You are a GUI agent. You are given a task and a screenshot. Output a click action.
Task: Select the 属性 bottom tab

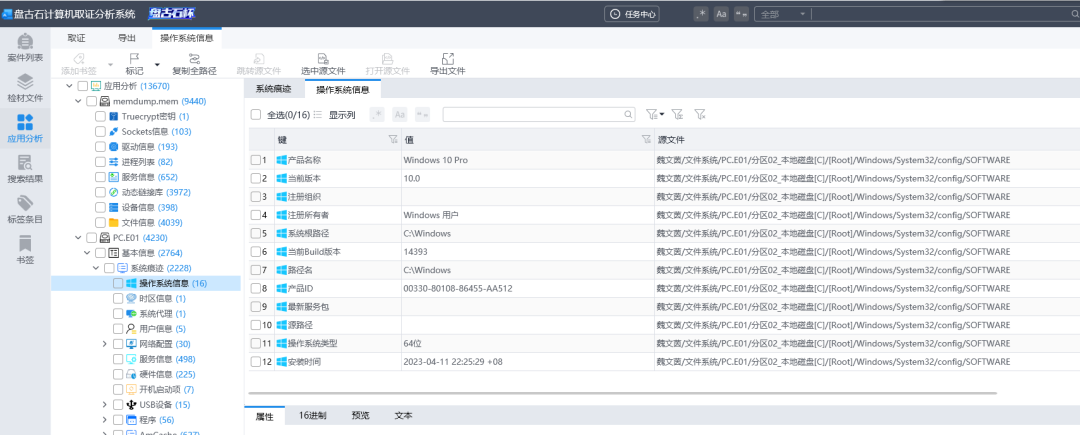coord(264,416)
